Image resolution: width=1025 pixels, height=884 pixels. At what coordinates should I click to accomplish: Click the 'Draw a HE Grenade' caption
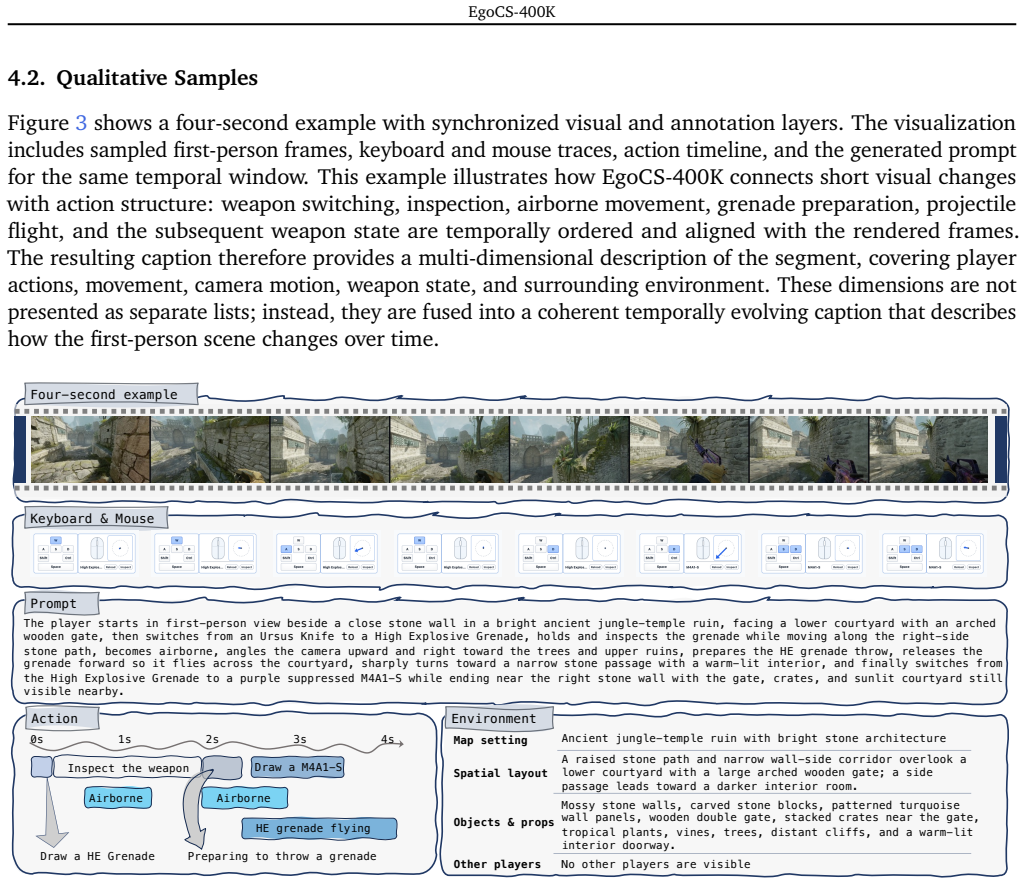coord(97,856)
